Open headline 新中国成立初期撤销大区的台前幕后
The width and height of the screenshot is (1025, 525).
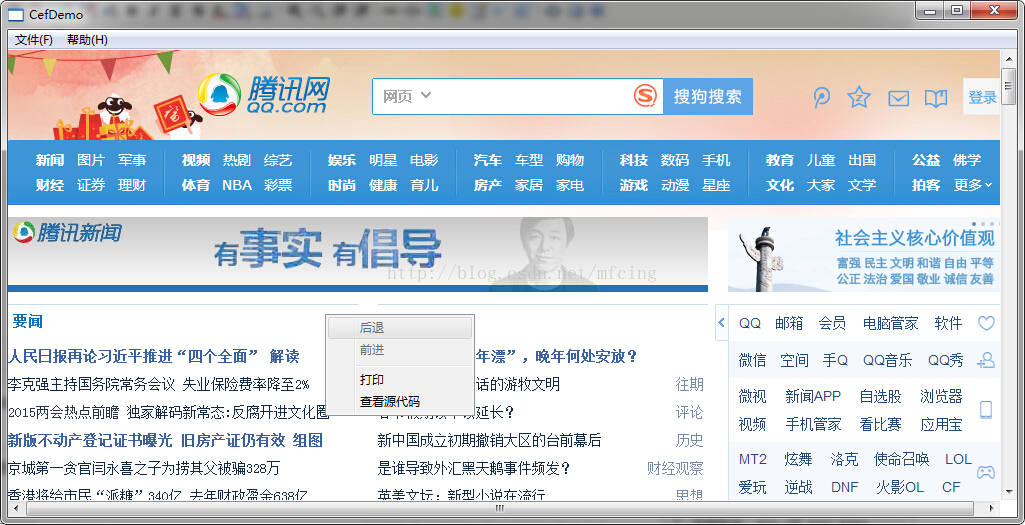point(489,441)
